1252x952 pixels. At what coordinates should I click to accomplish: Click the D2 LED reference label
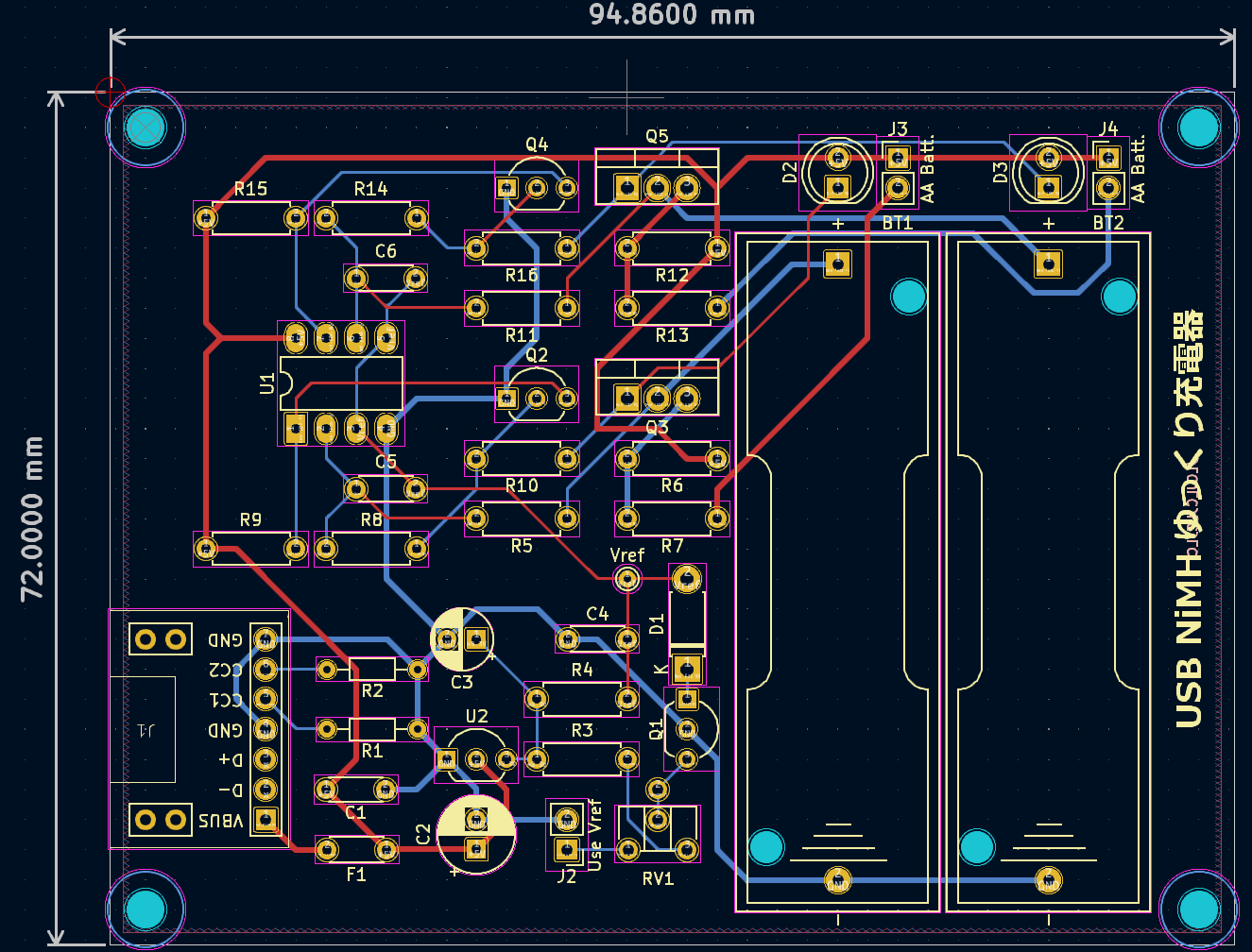click(x=790, y=173)
